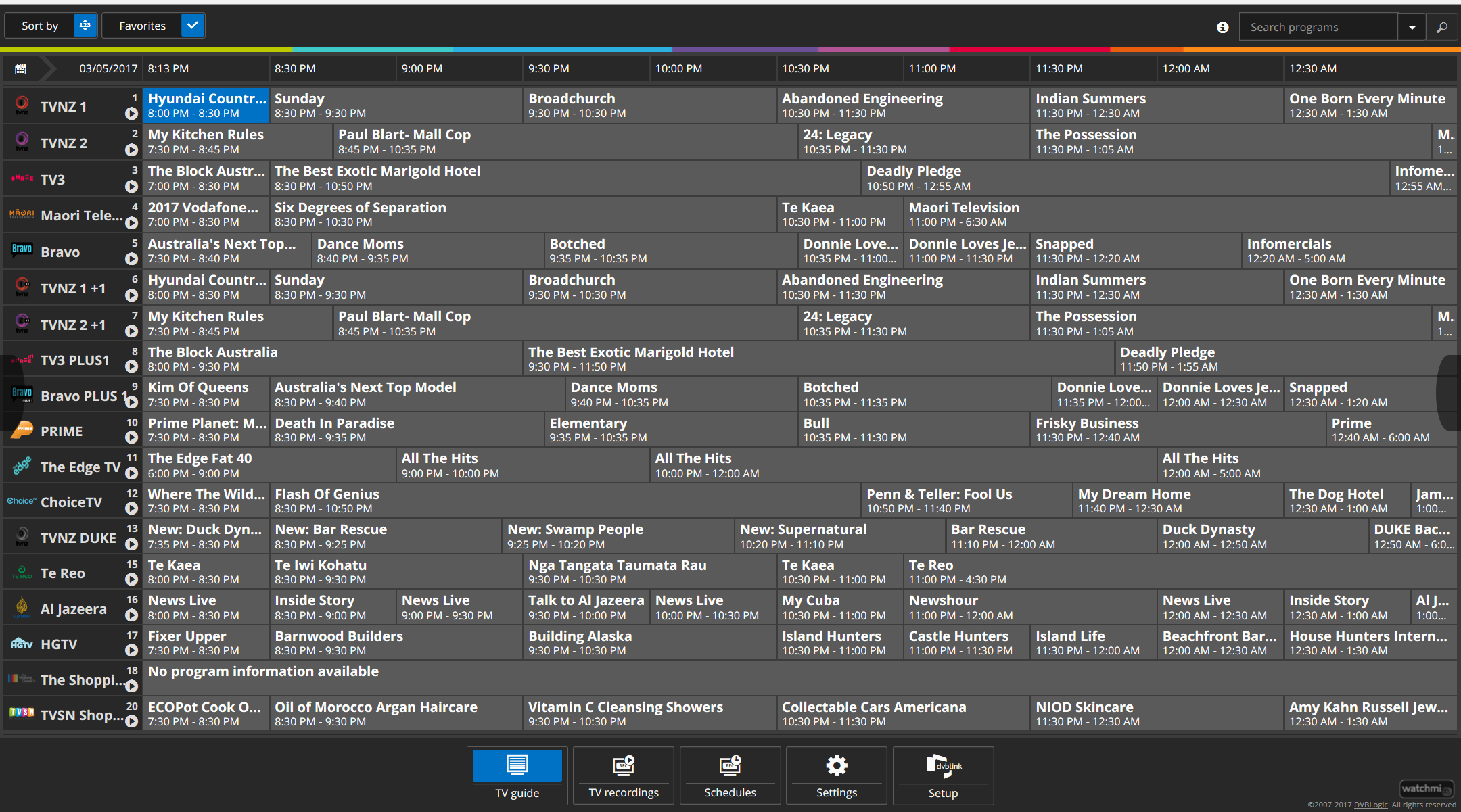The height and width of the screenshot is (812, 1461).
Task: Click The Edge TV channel logo
Action: (x=22, y=466)
